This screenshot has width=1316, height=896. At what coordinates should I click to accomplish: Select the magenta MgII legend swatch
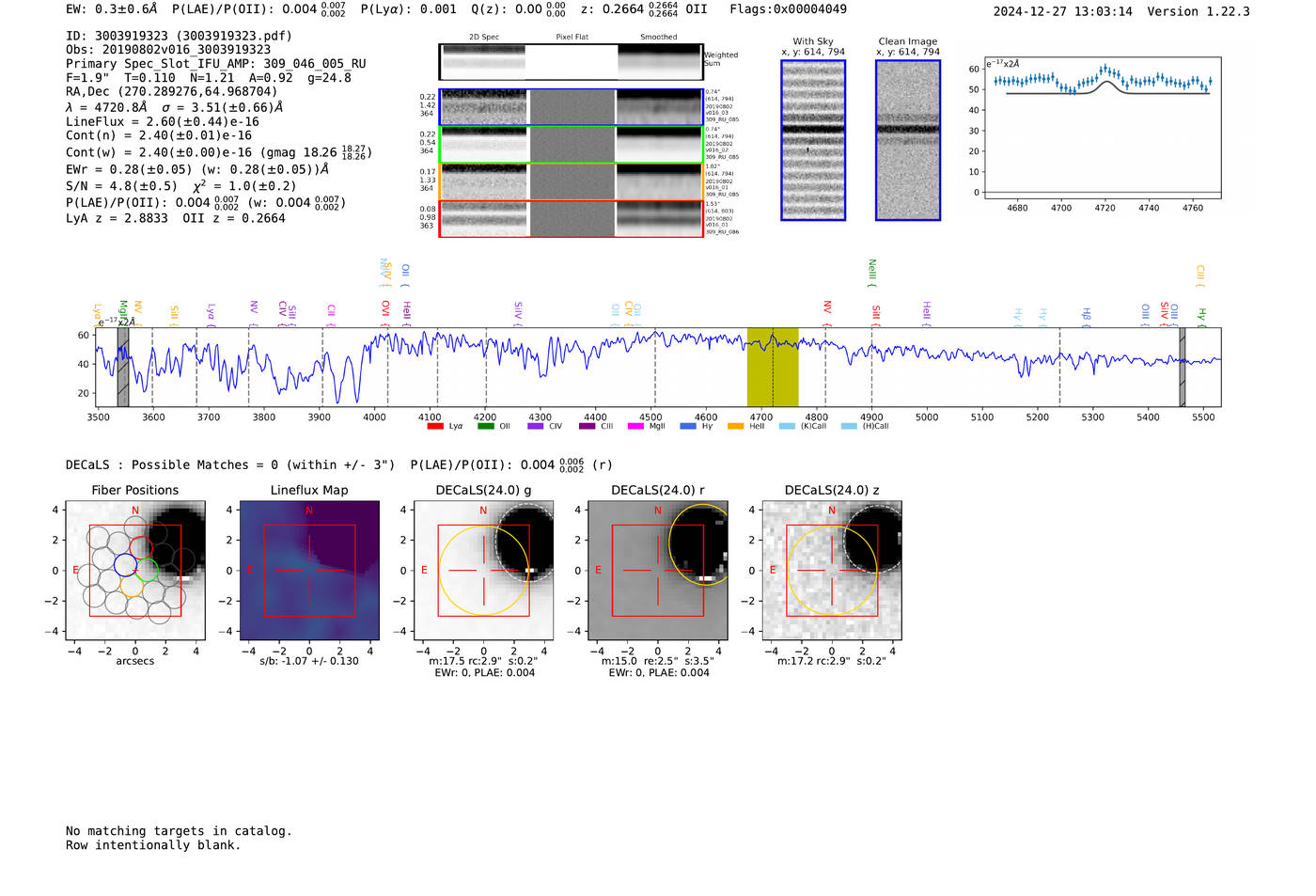tap(635, 426)
